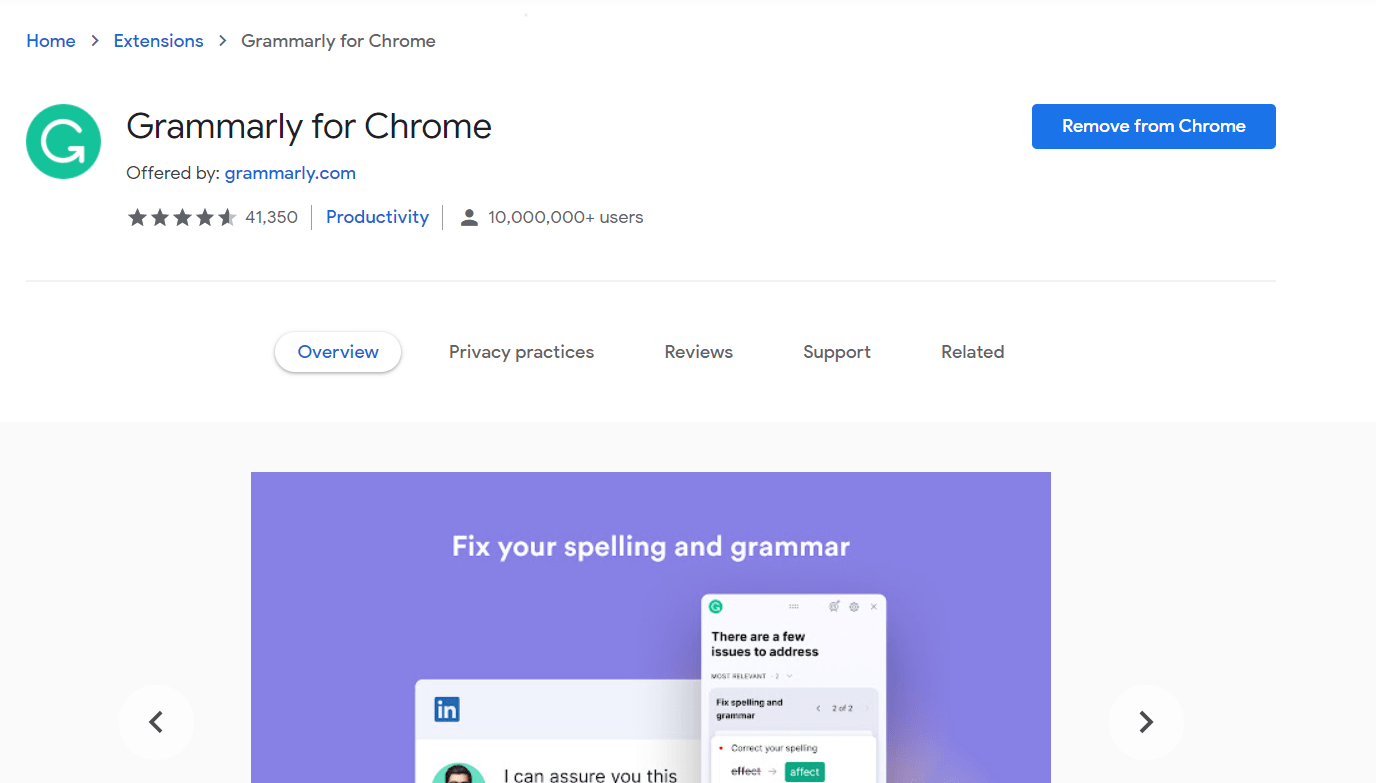Expand the MOST RELEVANT suggestions dropdown in the preview
Viewport: 1376px width, 783px height.
pos(789,676)
